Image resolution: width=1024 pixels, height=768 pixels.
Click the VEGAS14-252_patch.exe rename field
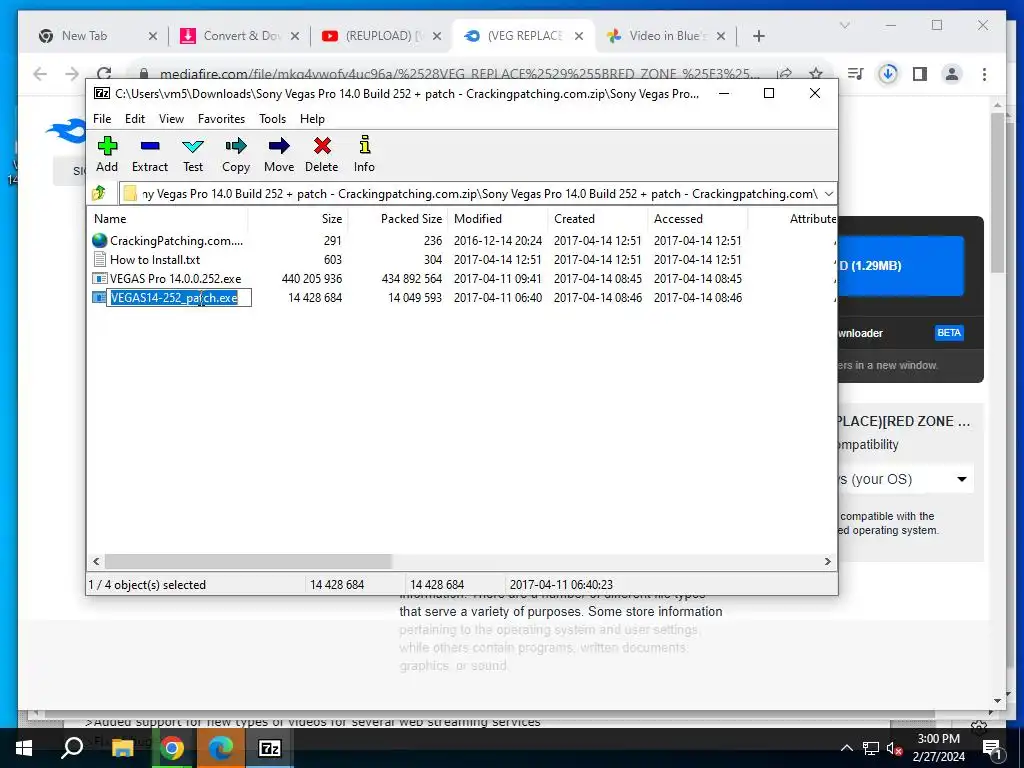(x=179, y=298)
